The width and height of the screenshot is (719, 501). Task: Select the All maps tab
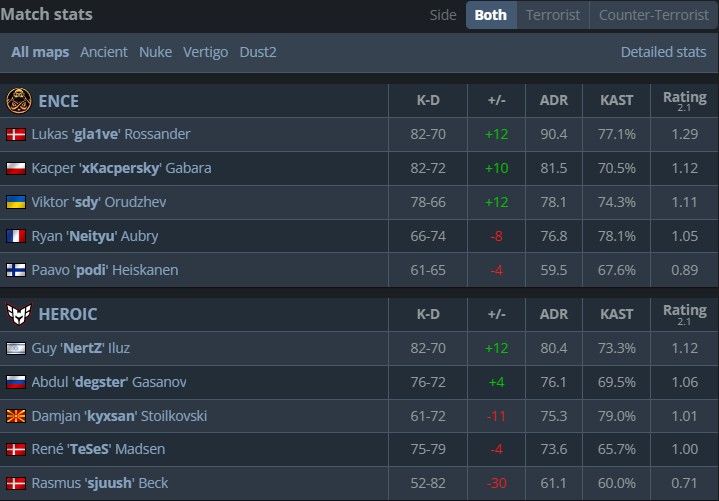click(x=40, y=52)
